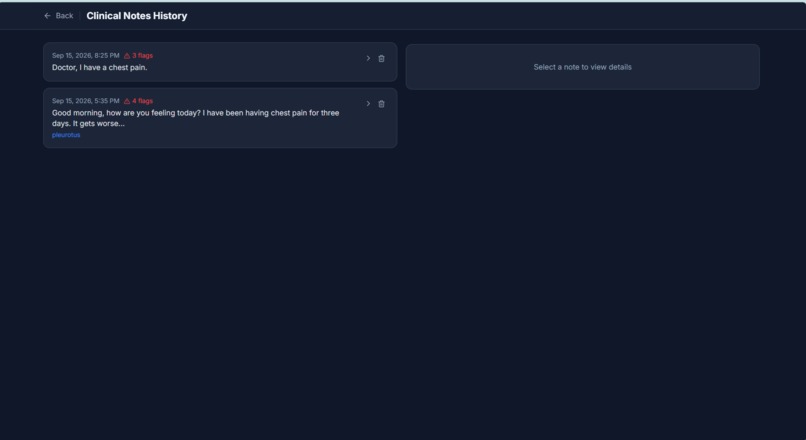Click the Sep 15, 2026, 5:35 PM timestamp
The height and width of the screenshot is (440, 806).
(85, 101)
